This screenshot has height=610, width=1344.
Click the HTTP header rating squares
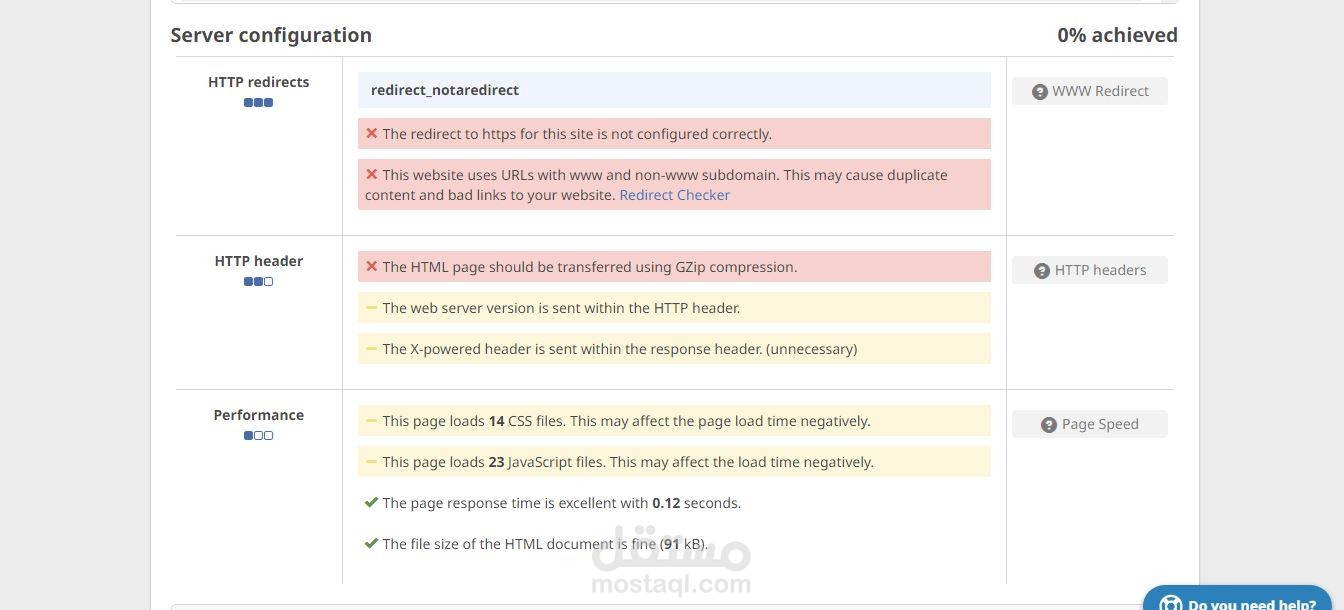(258, 281)
